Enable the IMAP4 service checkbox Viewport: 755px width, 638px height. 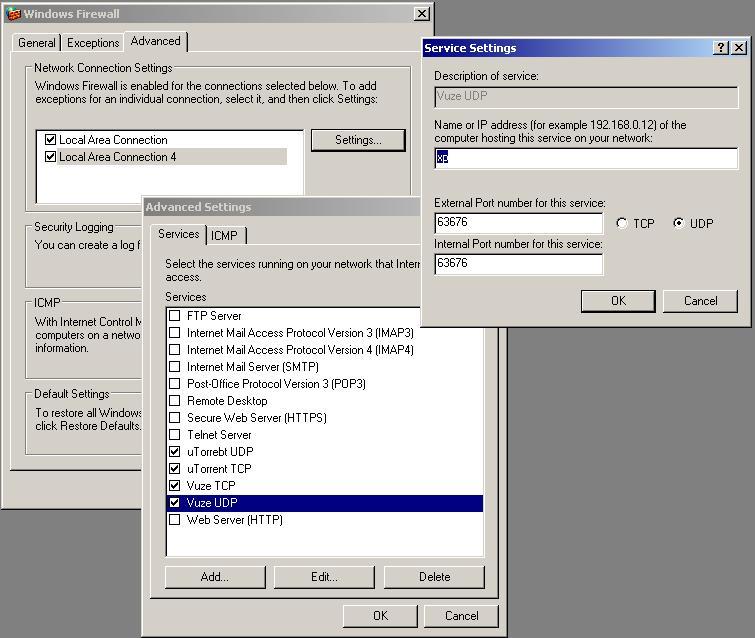(175, 350)
